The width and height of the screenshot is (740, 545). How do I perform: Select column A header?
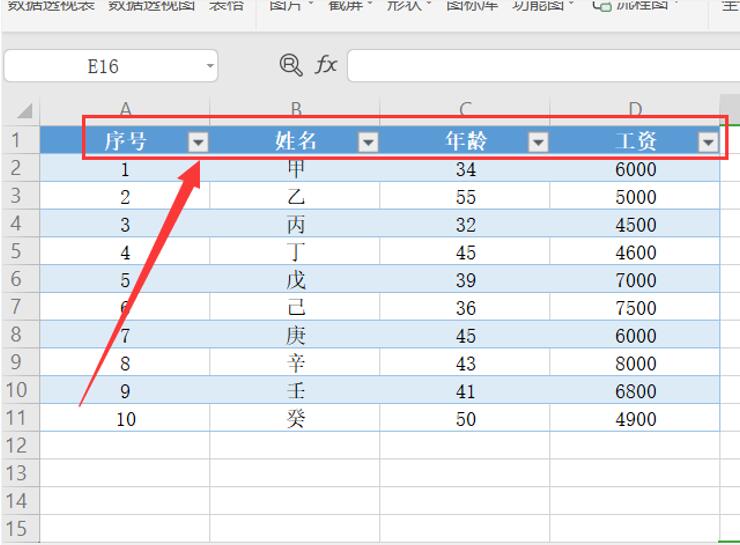tap(125, 110)
